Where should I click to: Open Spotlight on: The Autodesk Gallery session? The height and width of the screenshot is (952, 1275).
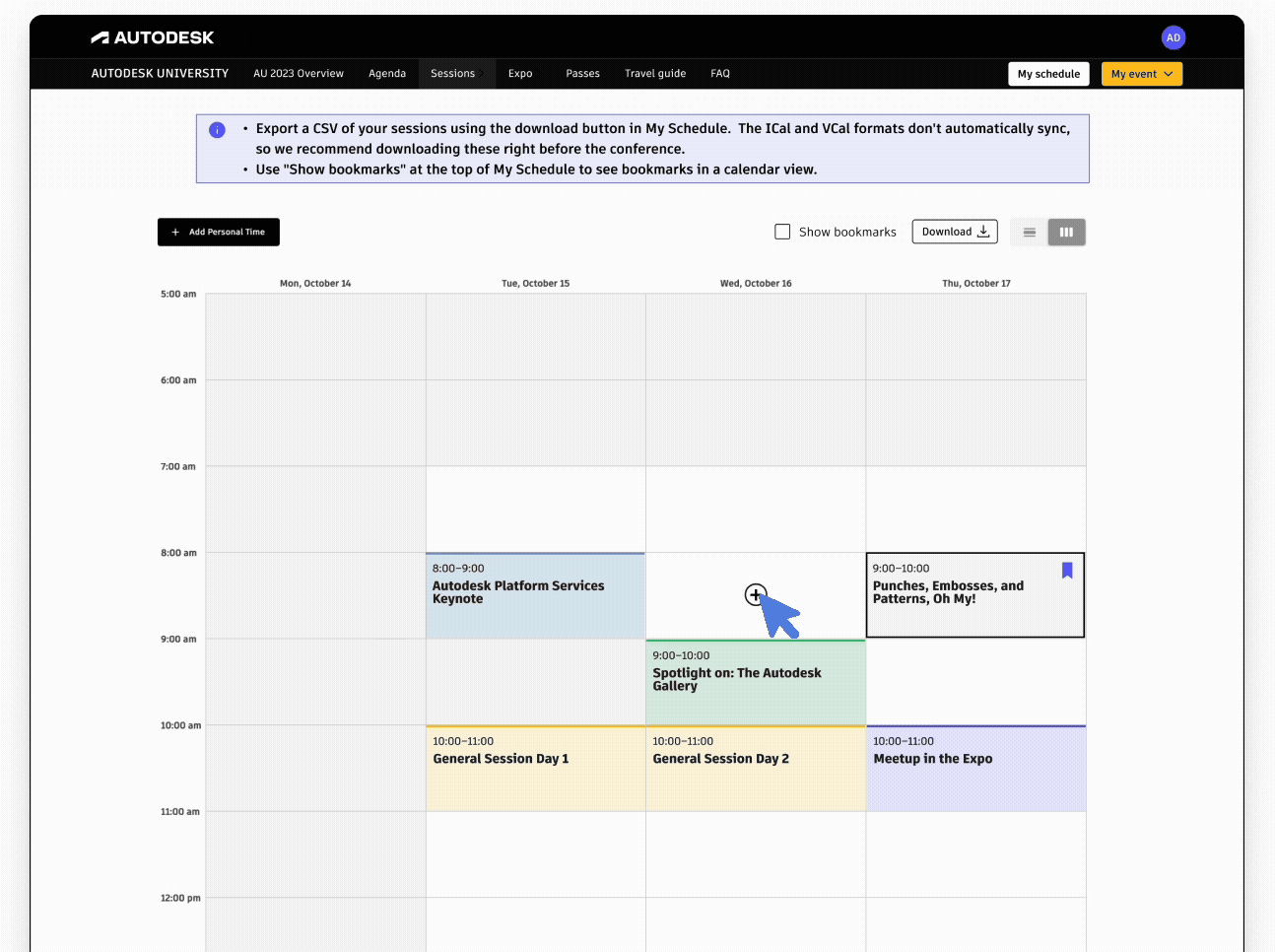point(756,682)
